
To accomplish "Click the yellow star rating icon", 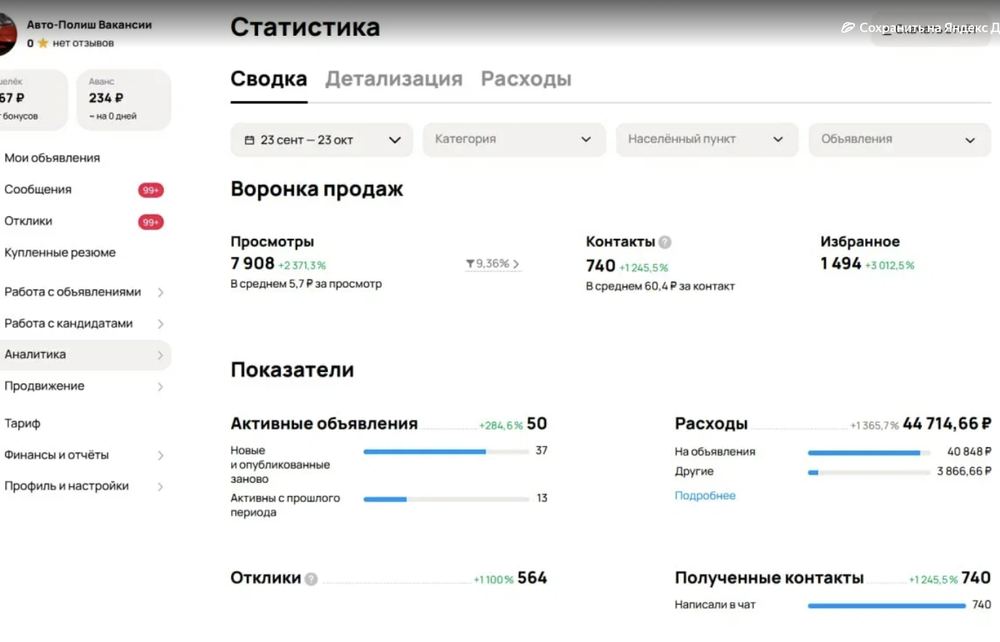I will 43,43.
